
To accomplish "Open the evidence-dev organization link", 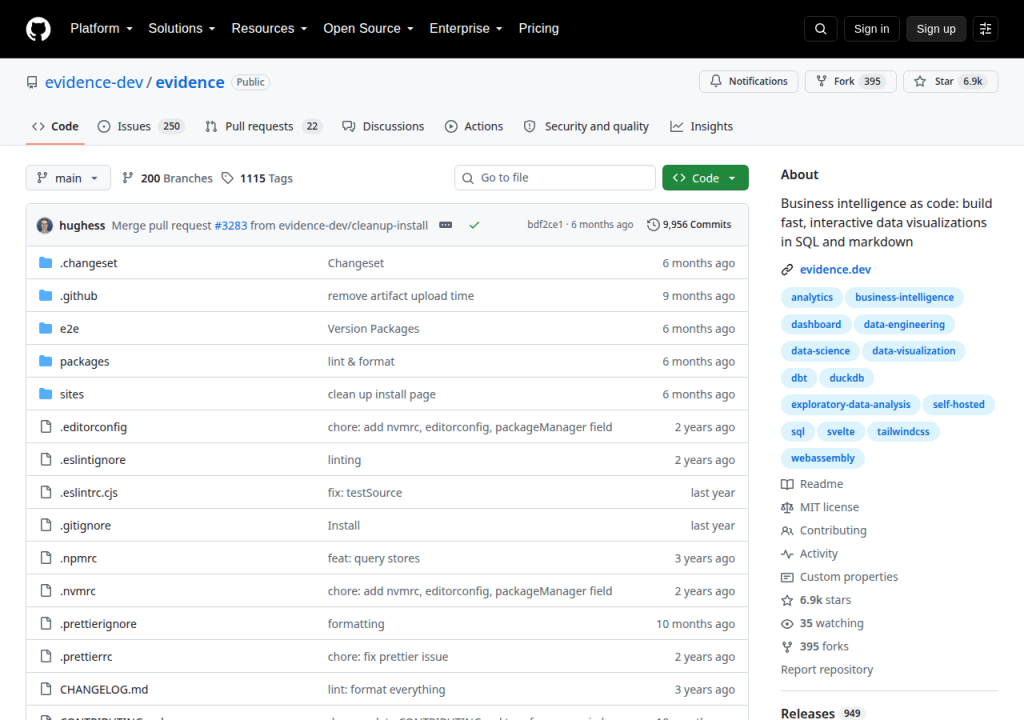I will (x=94, y=82).
